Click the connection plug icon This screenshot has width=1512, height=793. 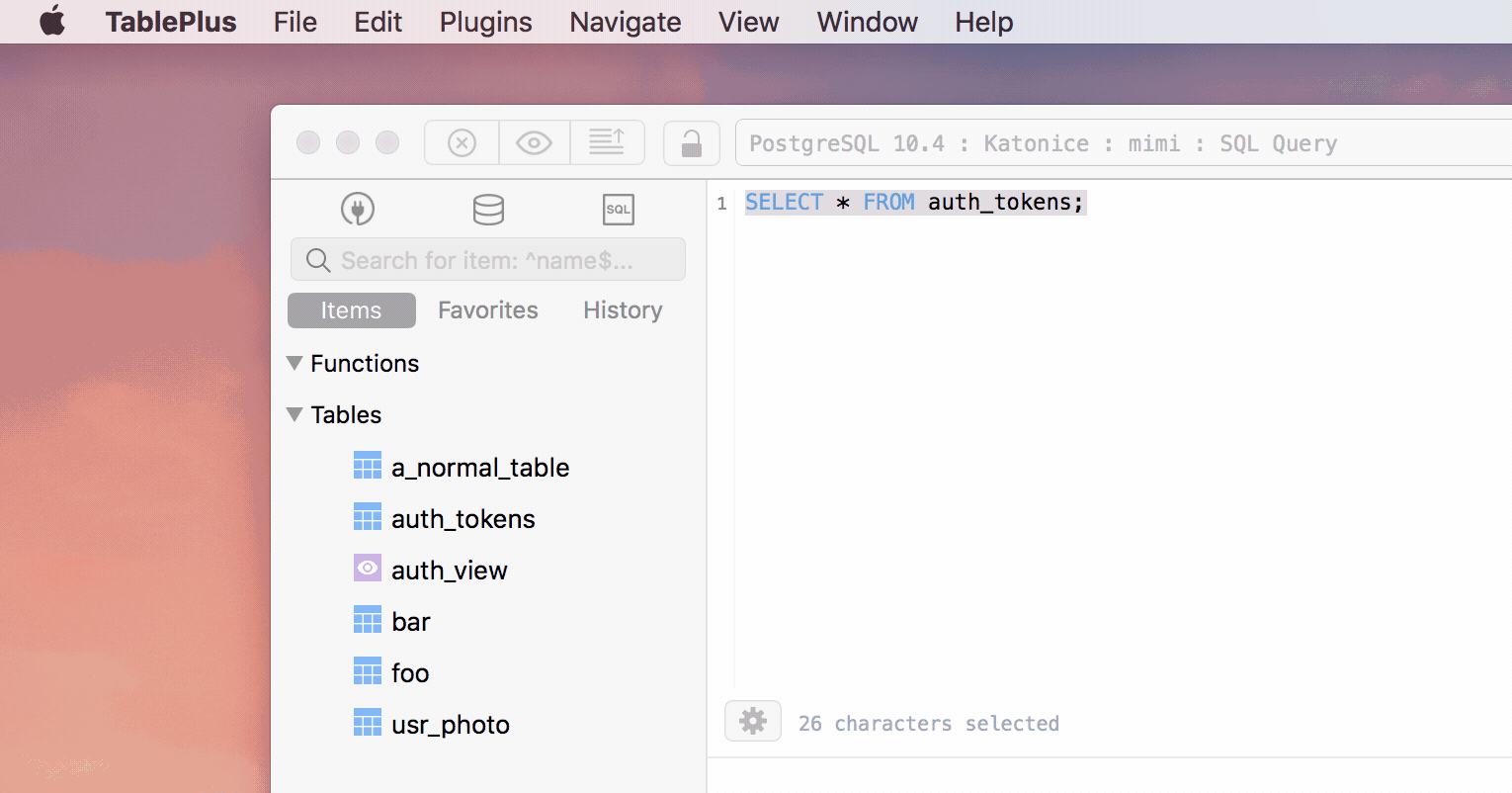coord(358,209)
